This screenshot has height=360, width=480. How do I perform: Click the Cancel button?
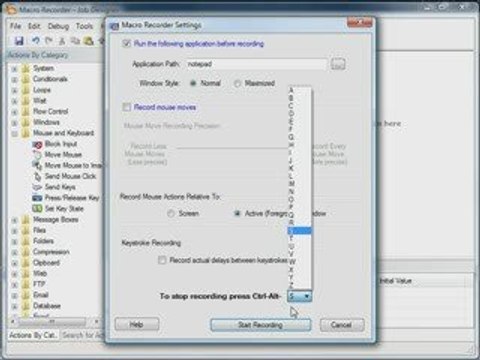[x=341, y=325]
